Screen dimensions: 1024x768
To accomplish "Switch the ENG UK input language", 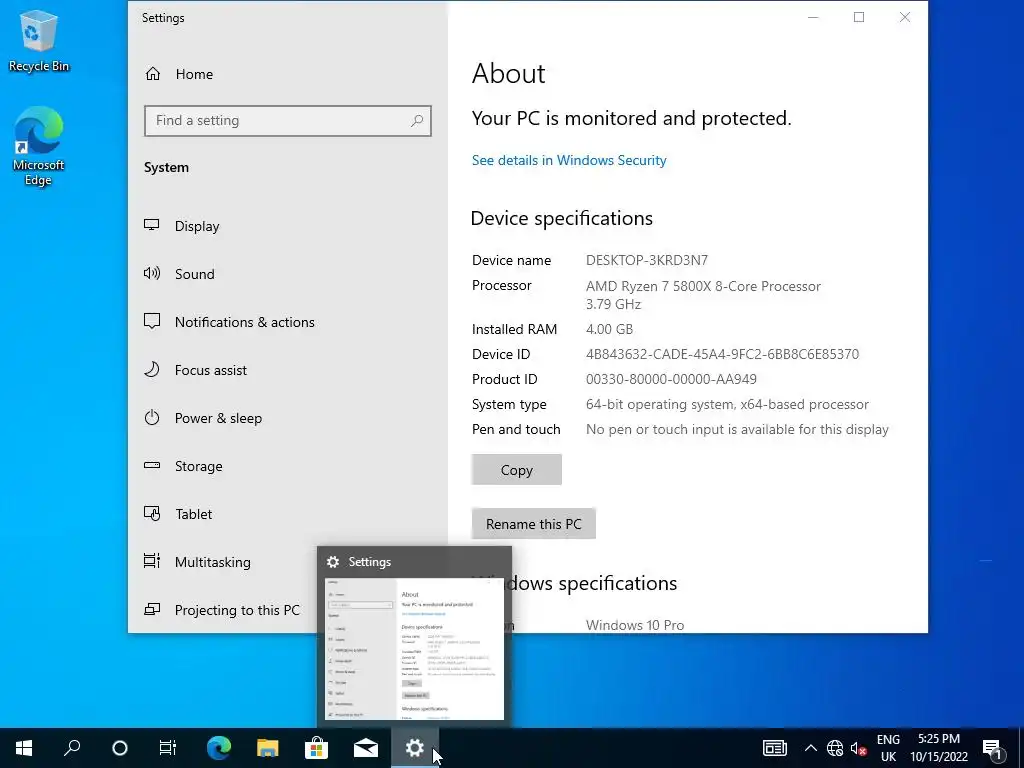I will click(888, 748).
